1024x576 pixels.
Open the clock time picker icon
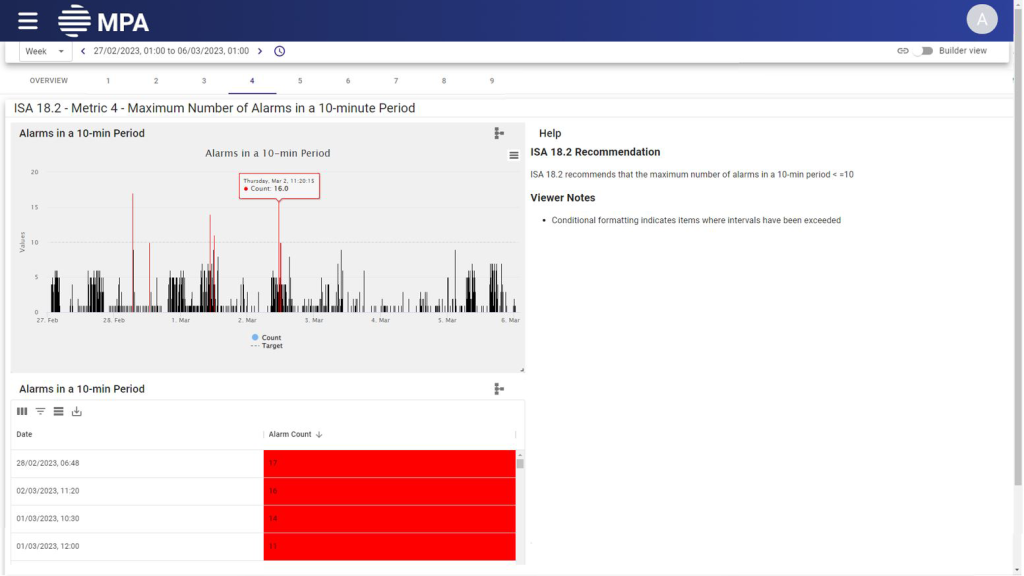[x=280, y=51]
